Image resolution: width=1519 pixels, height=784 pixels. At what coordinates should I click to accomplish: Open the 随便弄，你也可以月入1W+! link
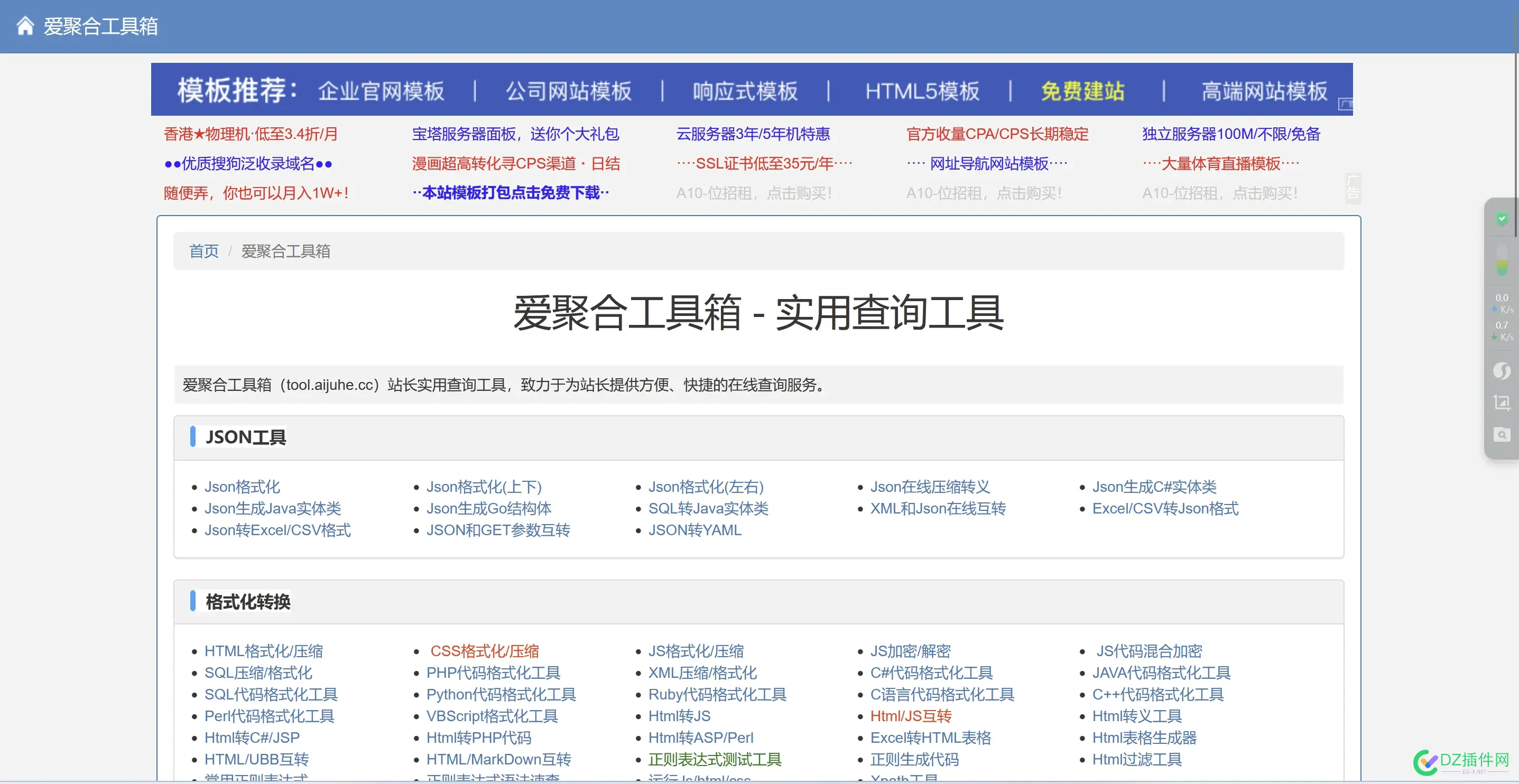point(256,193)
